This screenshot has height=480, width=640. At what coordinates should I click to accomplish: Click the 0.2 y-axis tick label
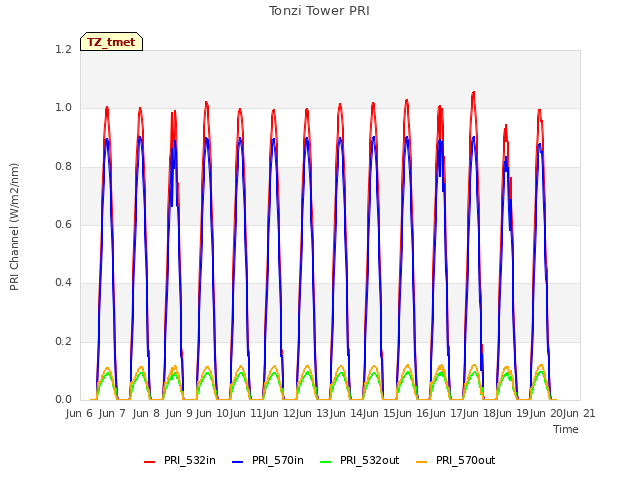click(63, 341)
